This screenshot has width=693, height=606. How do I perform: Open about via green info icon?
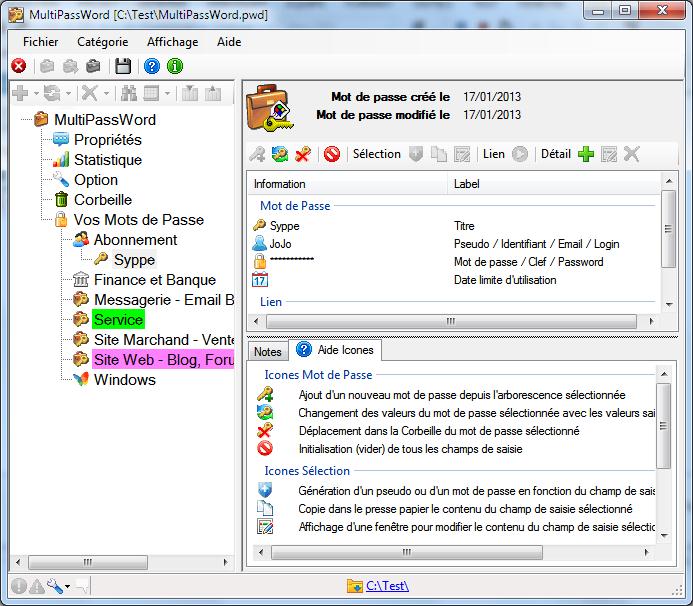click(x=175, y=66)
